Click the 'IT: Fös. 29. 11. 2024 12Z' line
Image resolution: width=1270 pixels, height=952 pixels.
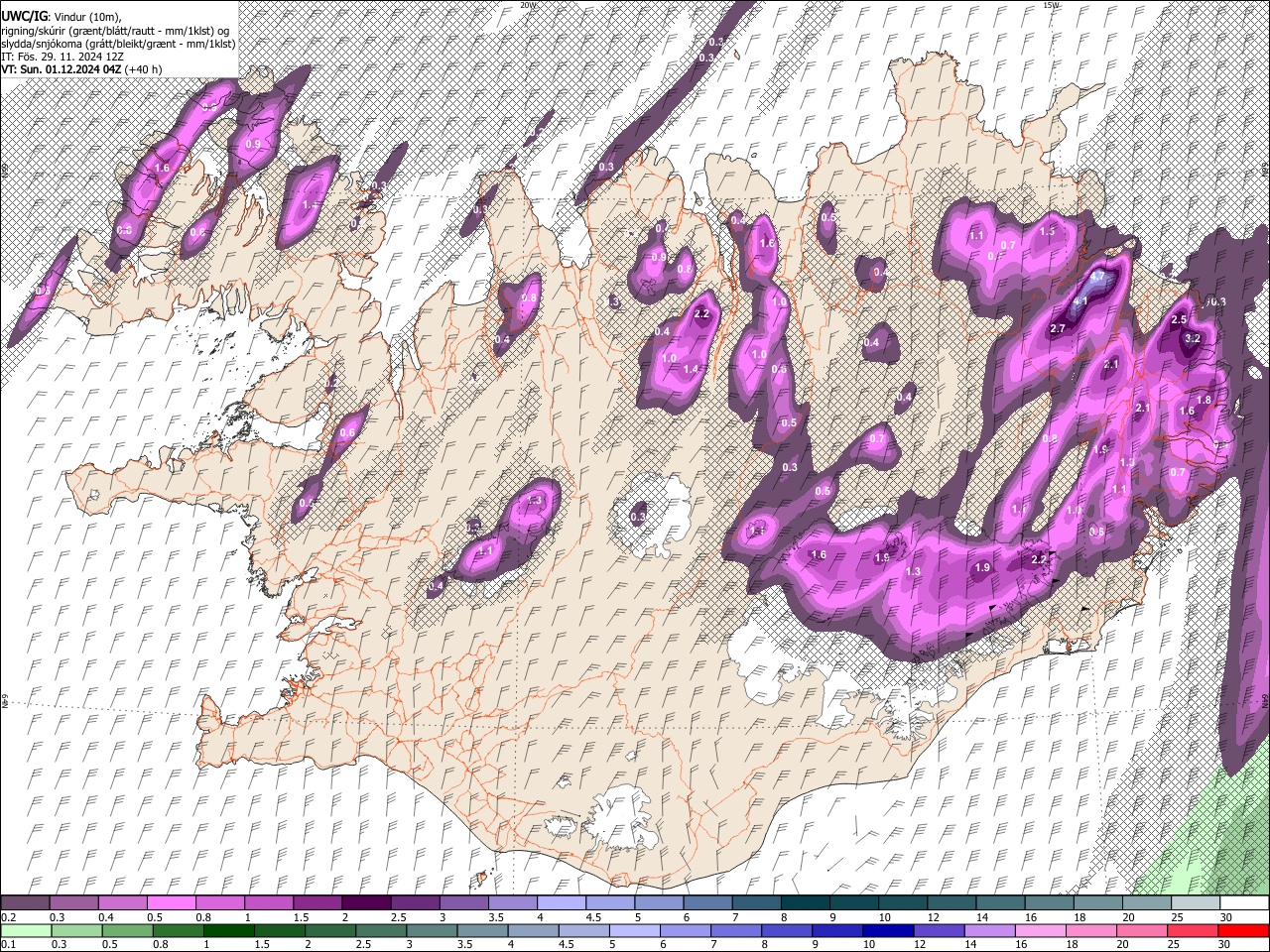click(x=63, y=57)
